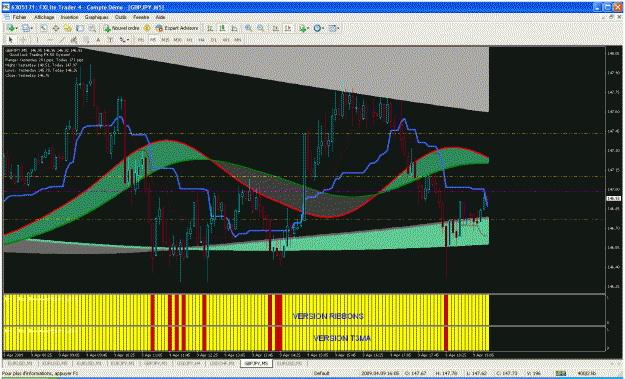The width and height of the screenshot is (625, 379).
Task: Open the Outils menu
Action: click(120, 18)
